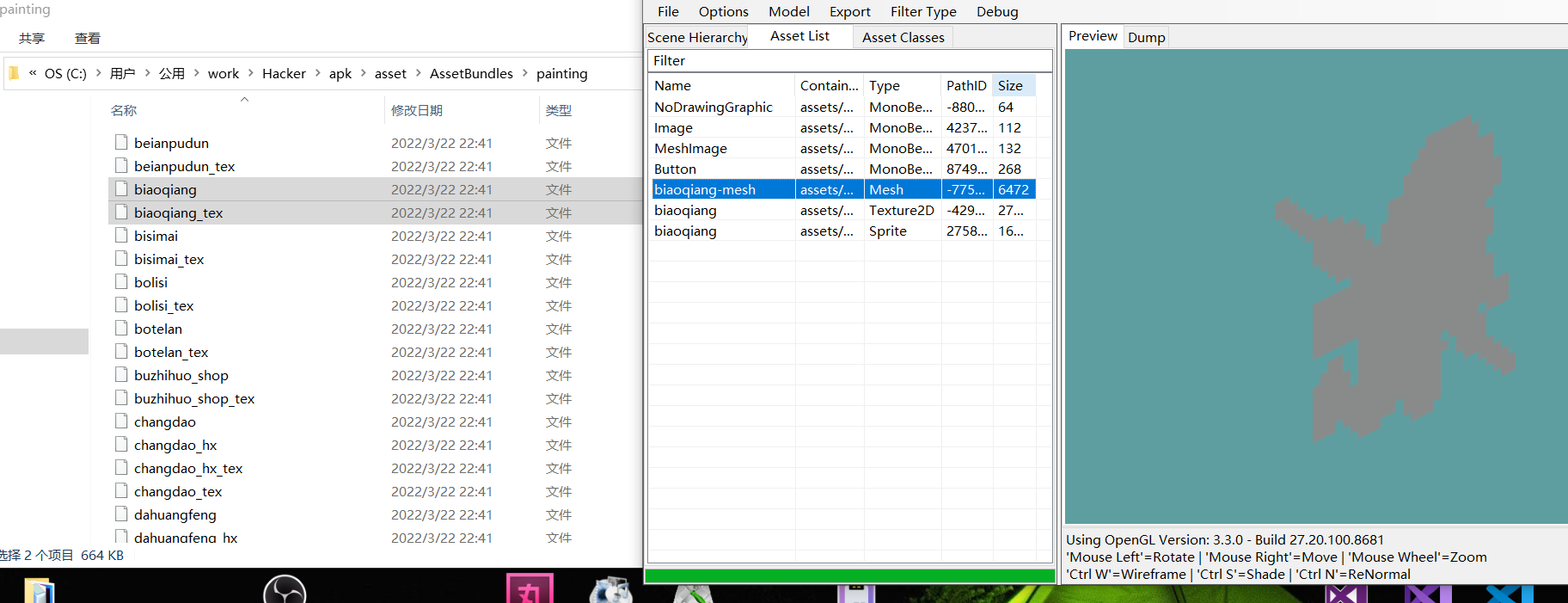Show hidden parent folders via double-chevron

[x=33, y=73]
